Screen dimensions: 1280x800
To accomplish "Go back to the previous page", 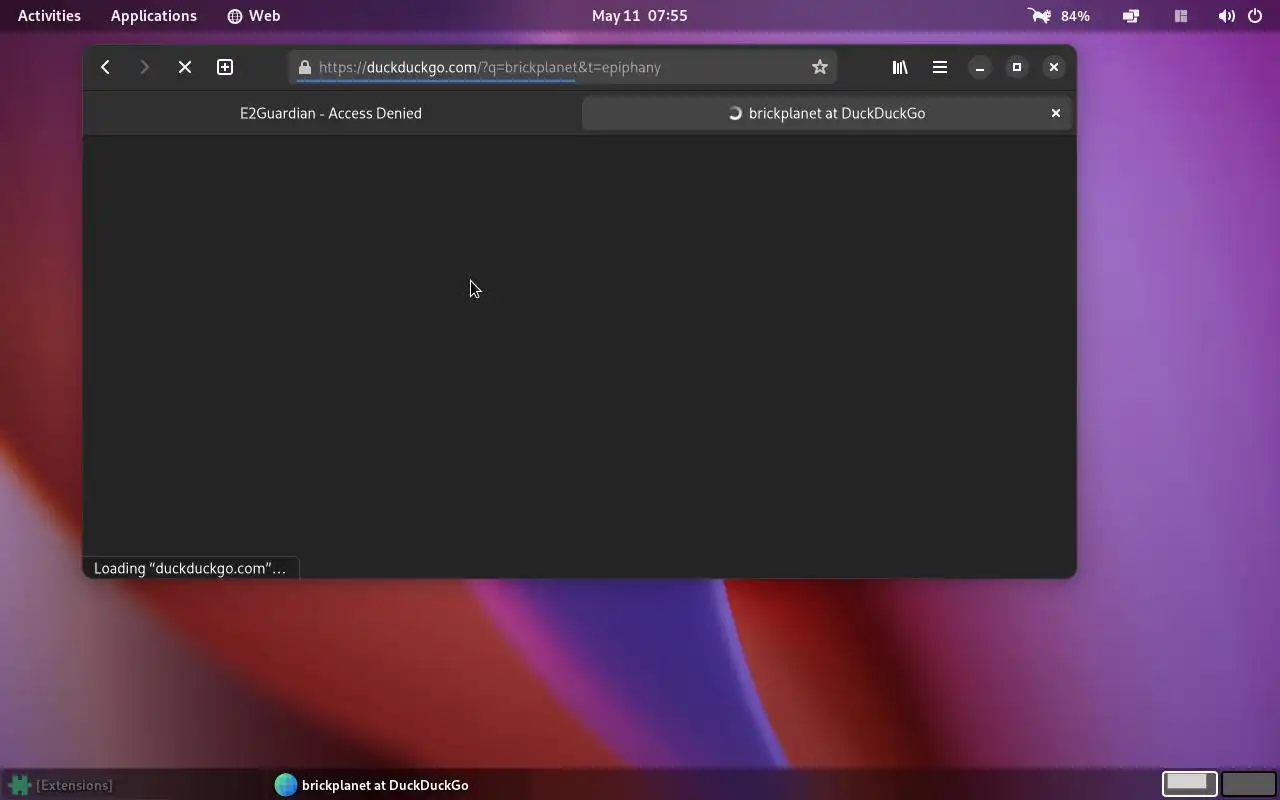I will click(105, 67).
